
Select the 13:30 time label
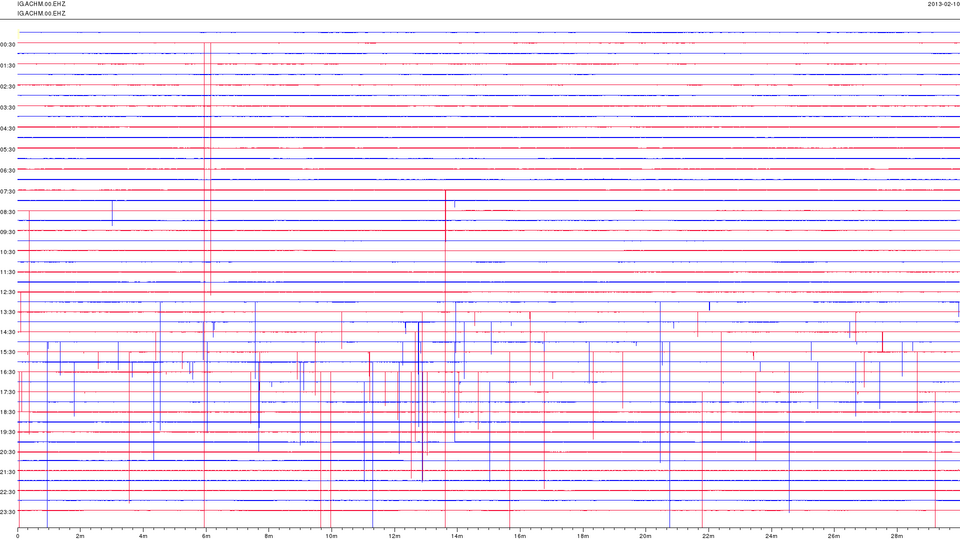[8, 312]
